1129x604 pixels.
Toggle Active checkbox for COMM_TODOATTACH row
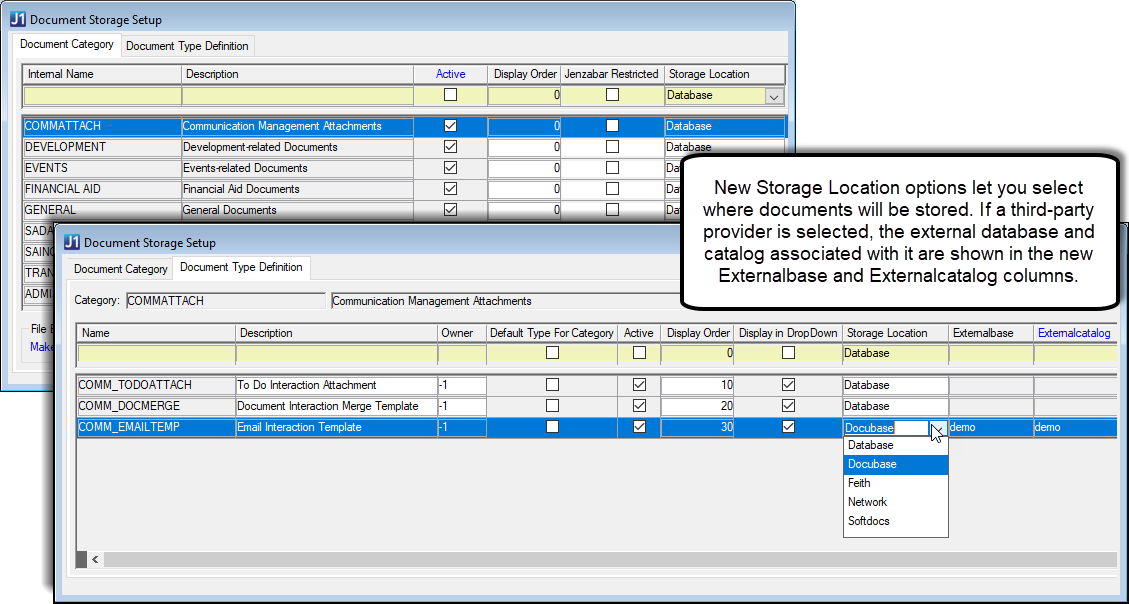pos(639,385)
